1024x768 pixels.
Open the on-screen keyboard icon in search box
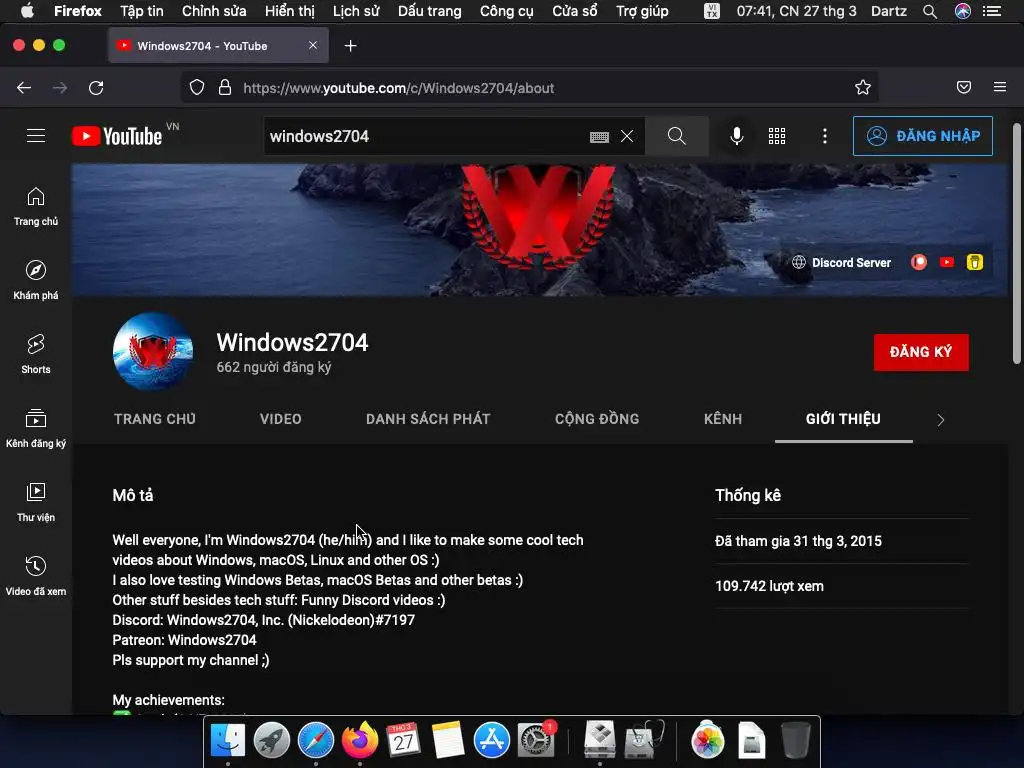pos(599,136)
